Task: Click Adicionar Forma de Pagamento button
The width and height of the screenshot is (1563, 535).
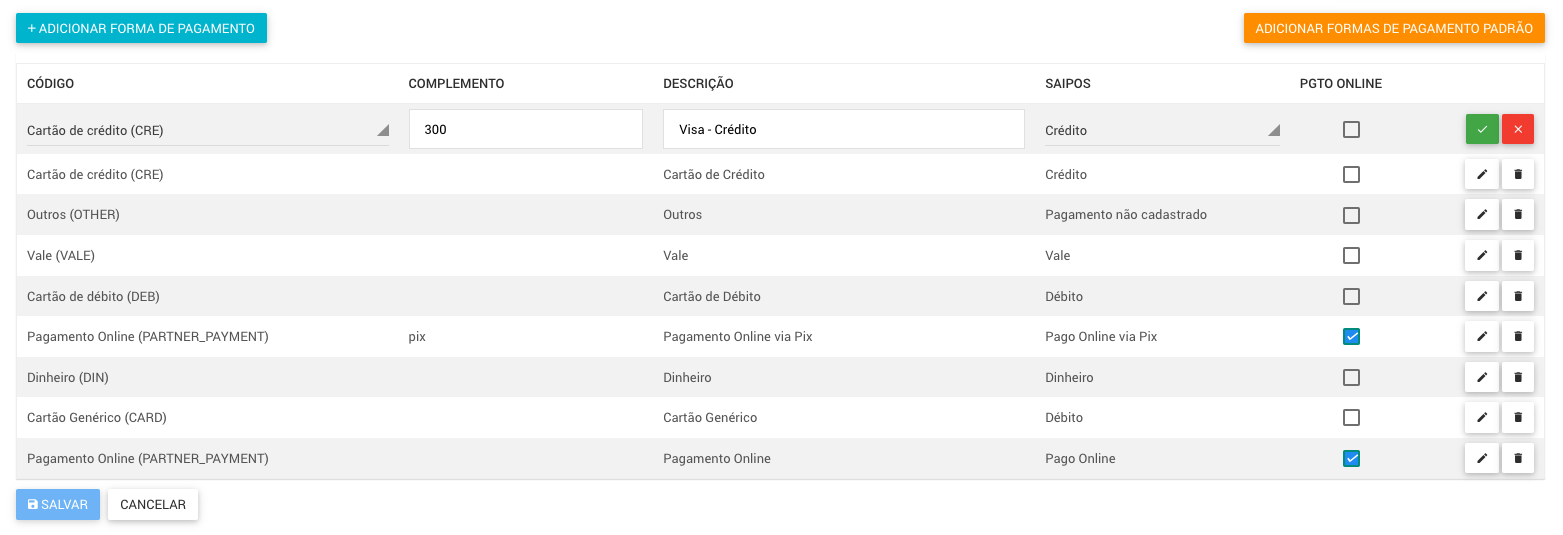Action: pyautogui.click(x=141, y=28)
